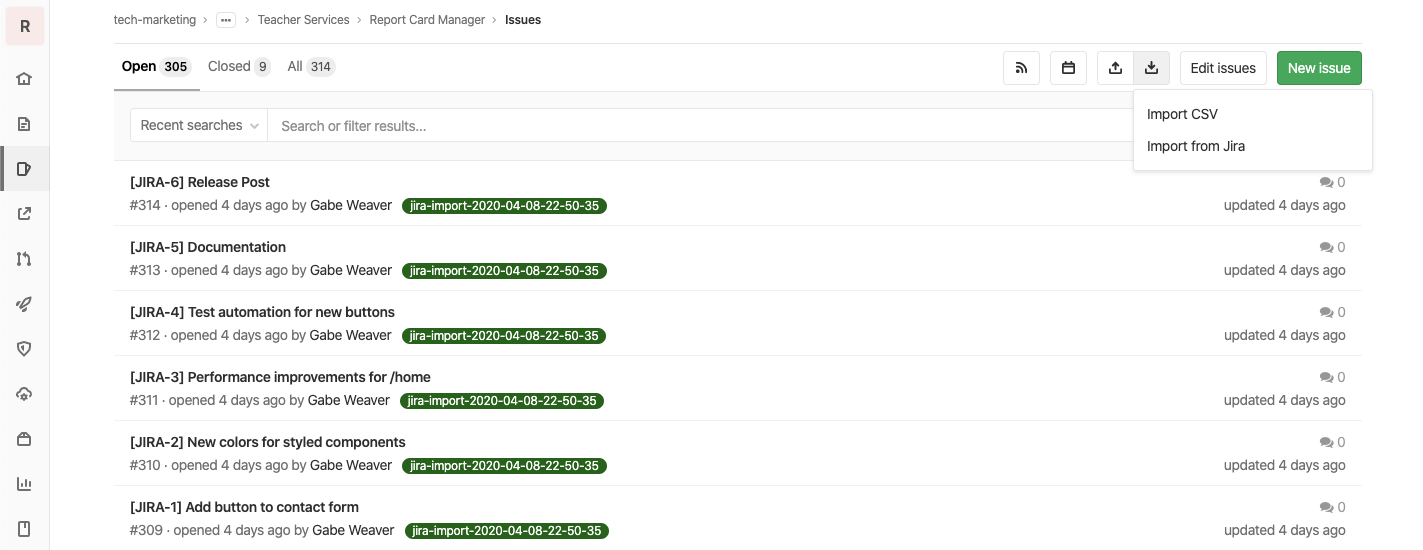The height and width of the screenshot is (550, 1423).
Task: Click the export issues upload icon
Action: pyautogui.click(x=1115, y=68)
